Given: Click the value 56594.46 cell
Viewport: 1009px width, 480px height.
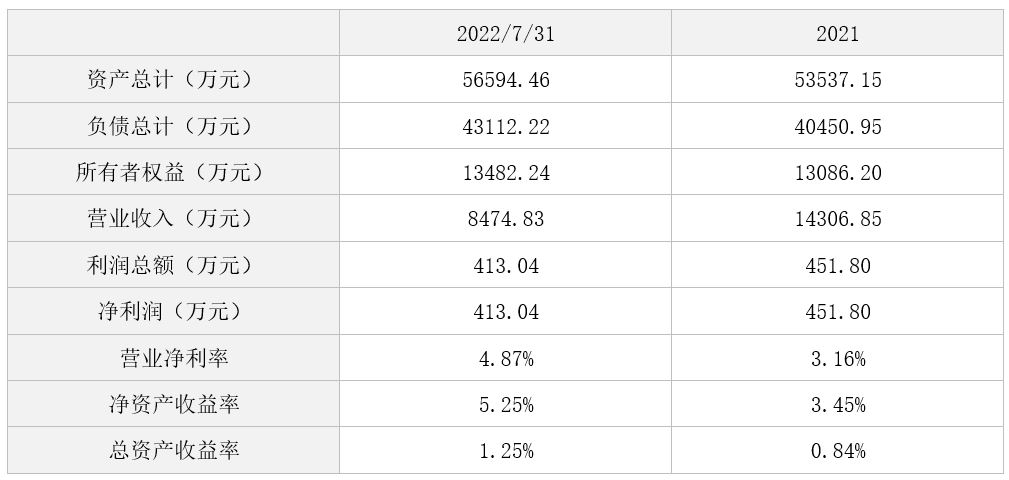Looking at the screenshot, I should click(505, 79).
